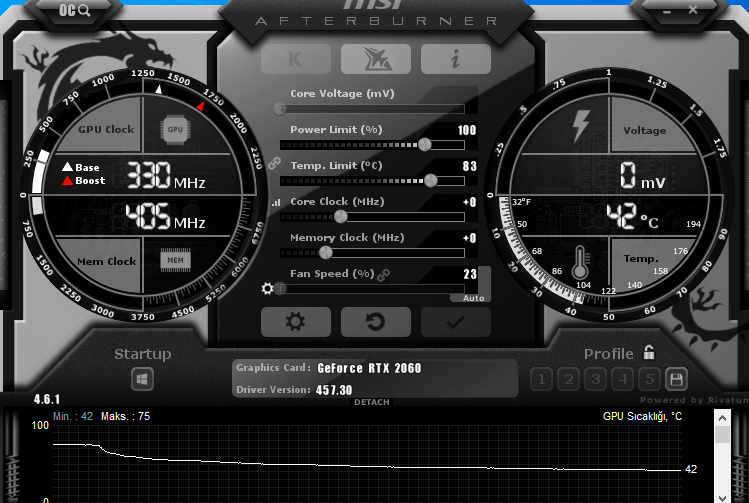
Task: Minimize the Afterburner window
Action: tap(667, 11)
